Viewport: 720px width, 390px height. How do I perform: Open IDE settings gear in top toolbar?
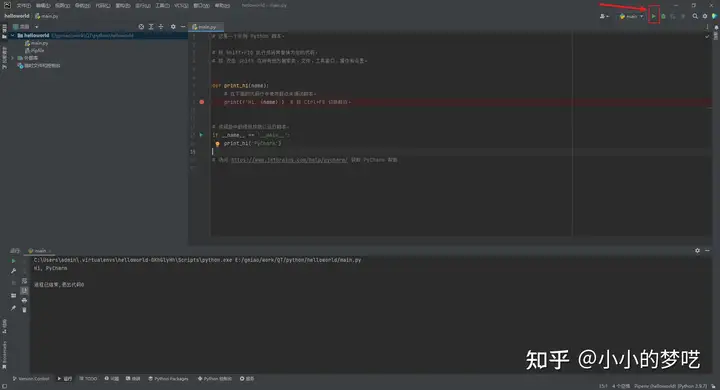click(705, 16)
